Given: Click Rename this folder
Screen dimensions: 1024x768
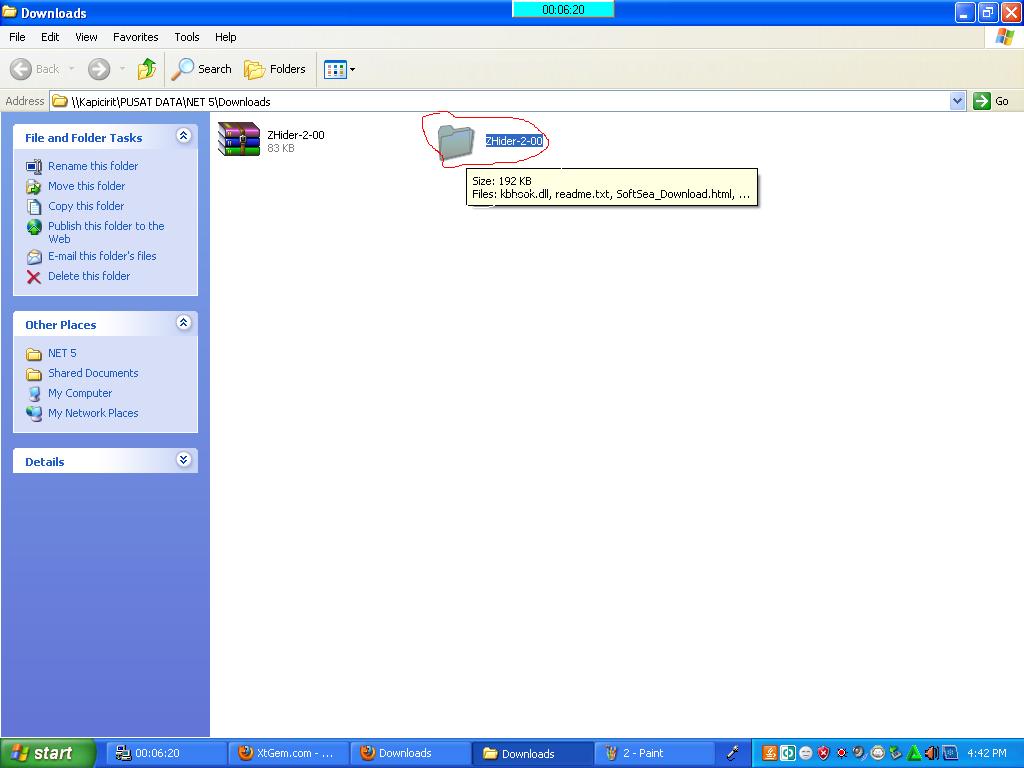Looking at the screenshot, I should tap(93, 166).
